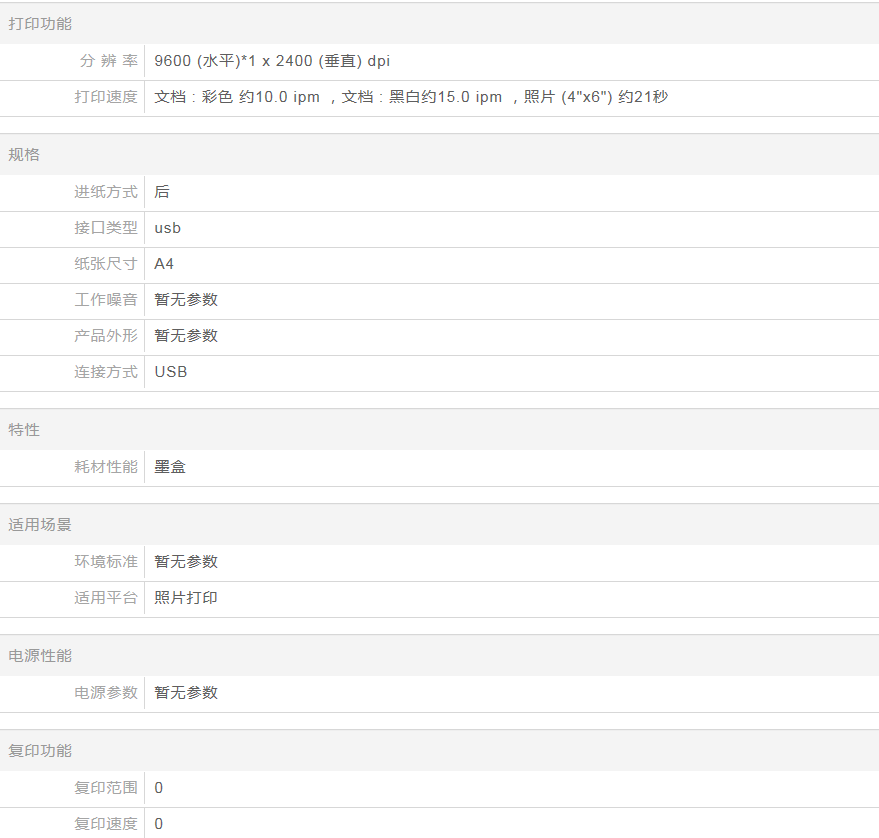Screen dimensions: 879x838
Task: Click the 电源参数 row label
Action: (x=106, y=693)
